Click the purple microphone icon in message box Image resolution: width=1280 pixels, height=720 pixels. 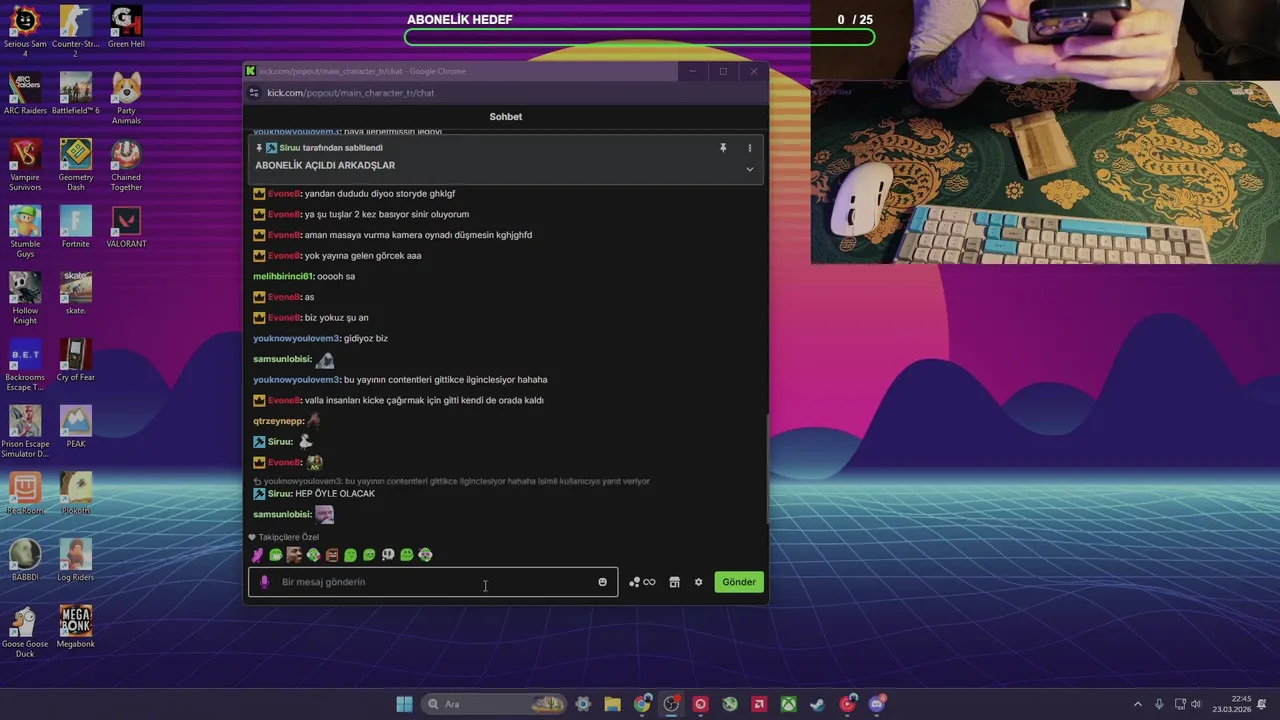point(264,582)
